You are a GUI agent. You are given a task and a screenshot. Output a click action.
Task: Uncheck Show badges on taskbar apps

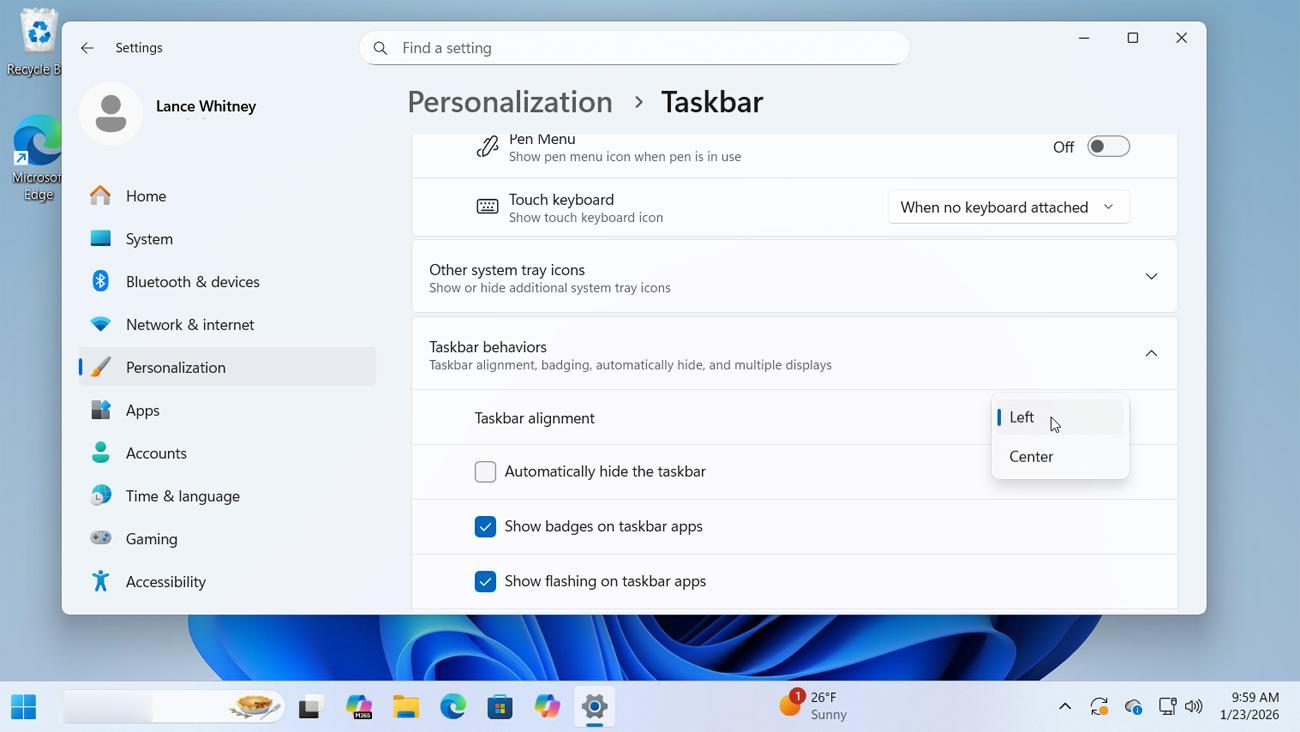click(x=485, y=526)
